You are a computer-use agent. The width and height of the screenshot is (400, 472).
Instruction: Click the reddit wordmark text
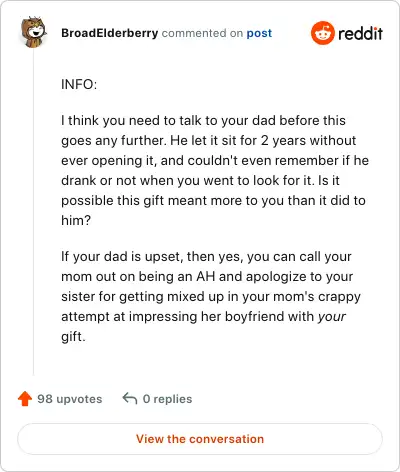360,33
